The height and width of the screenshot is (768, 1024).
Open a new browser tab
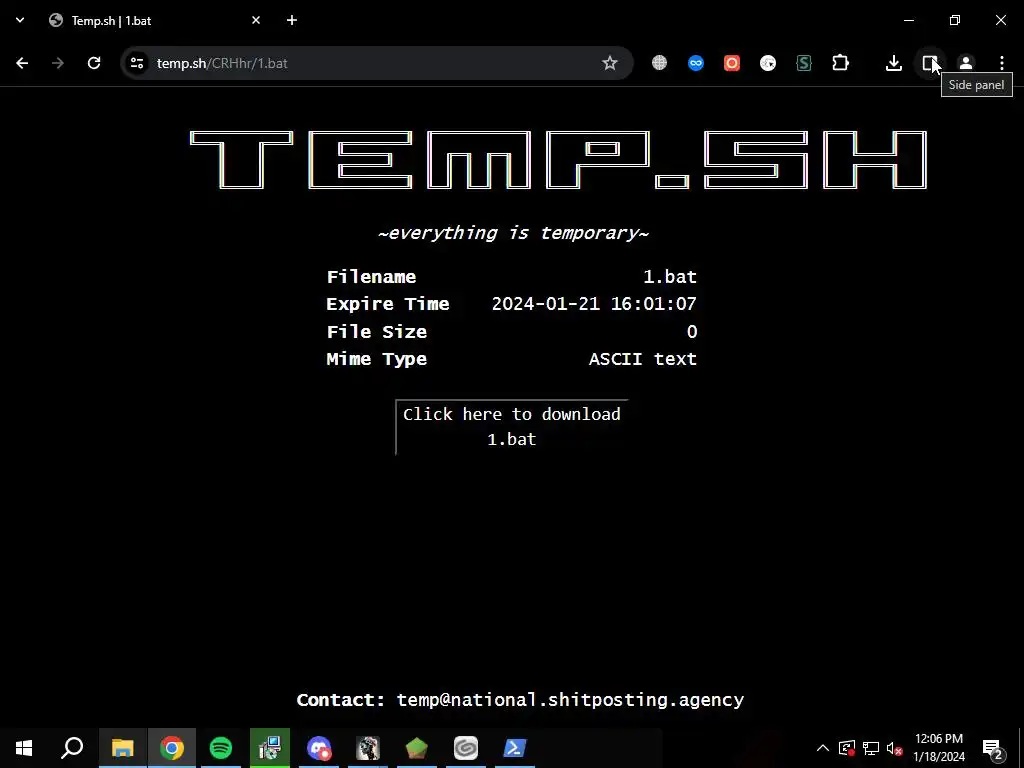[x=292, y=20]
